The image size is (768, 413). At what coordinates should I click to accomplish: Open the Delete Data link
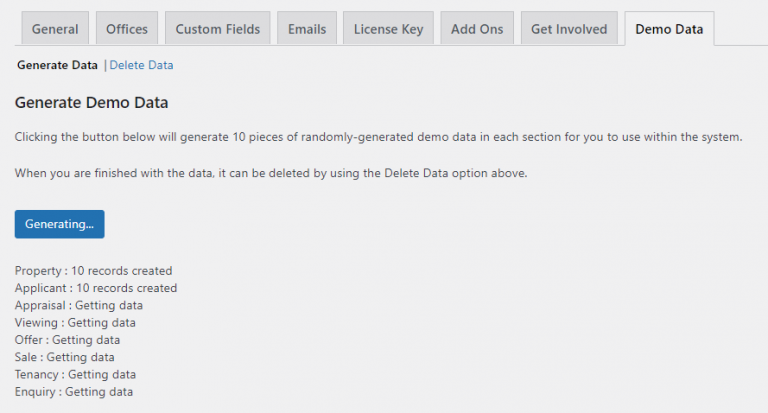pos(141,65)
